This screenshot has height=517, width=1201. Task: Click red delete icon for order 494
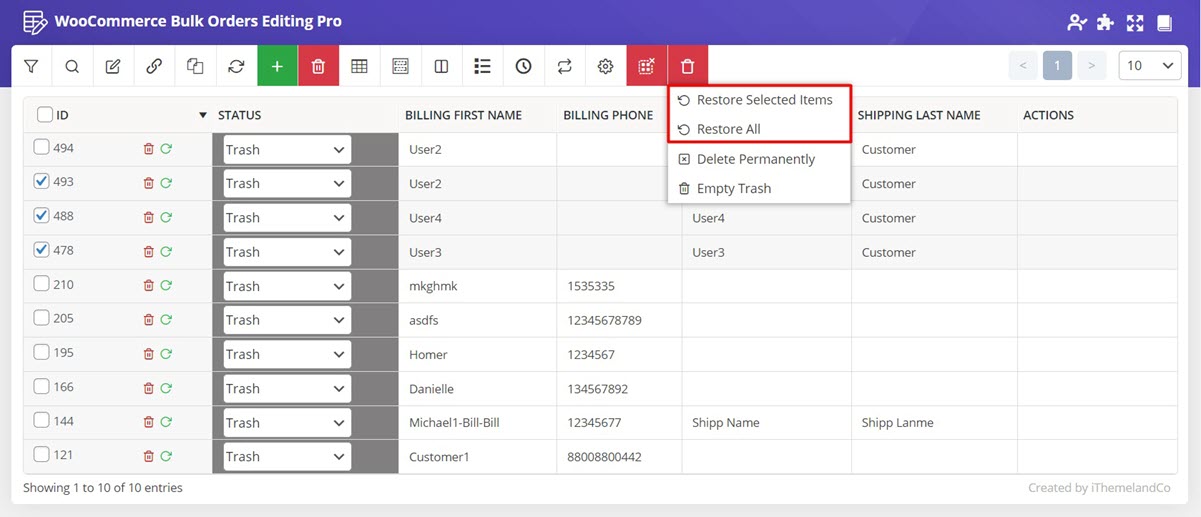pyautogui.click(x=148, y=149)
